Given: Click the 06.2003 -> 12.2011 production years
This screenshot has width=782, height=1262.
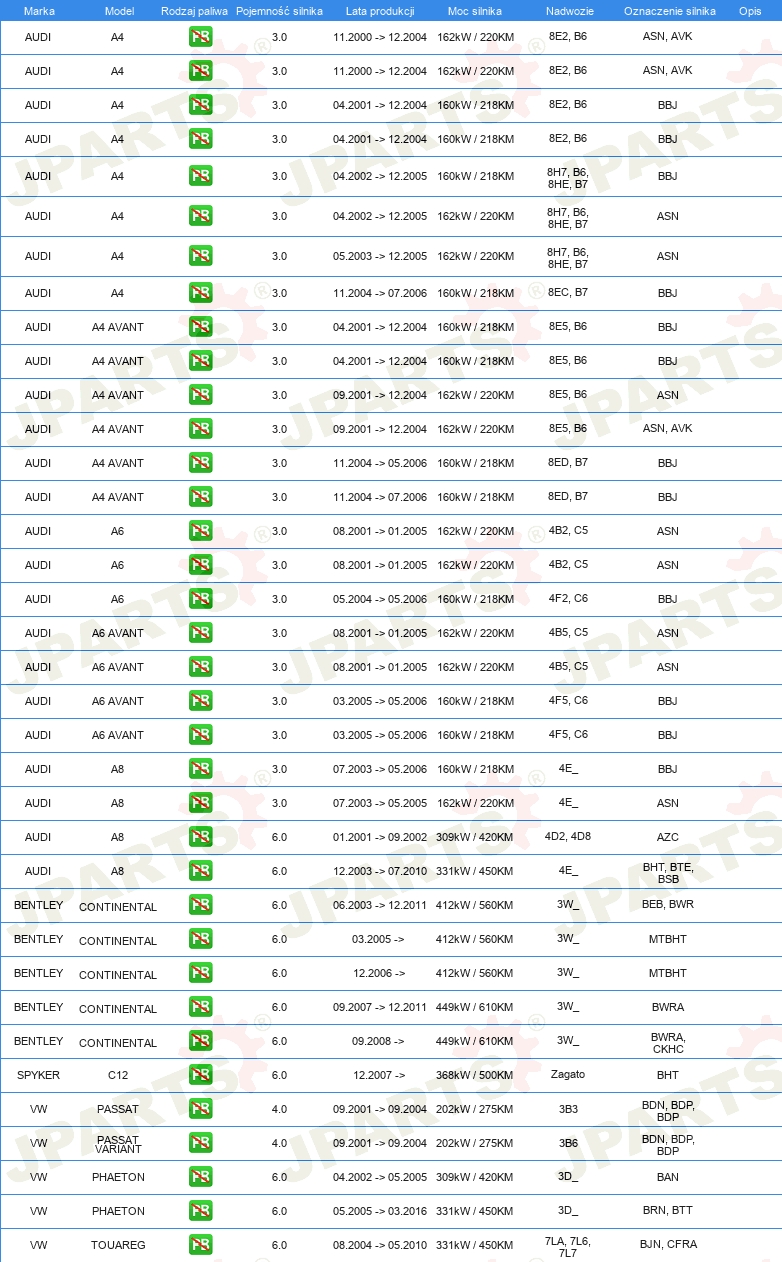Looking at the screenshot, I should pos(380,906).
